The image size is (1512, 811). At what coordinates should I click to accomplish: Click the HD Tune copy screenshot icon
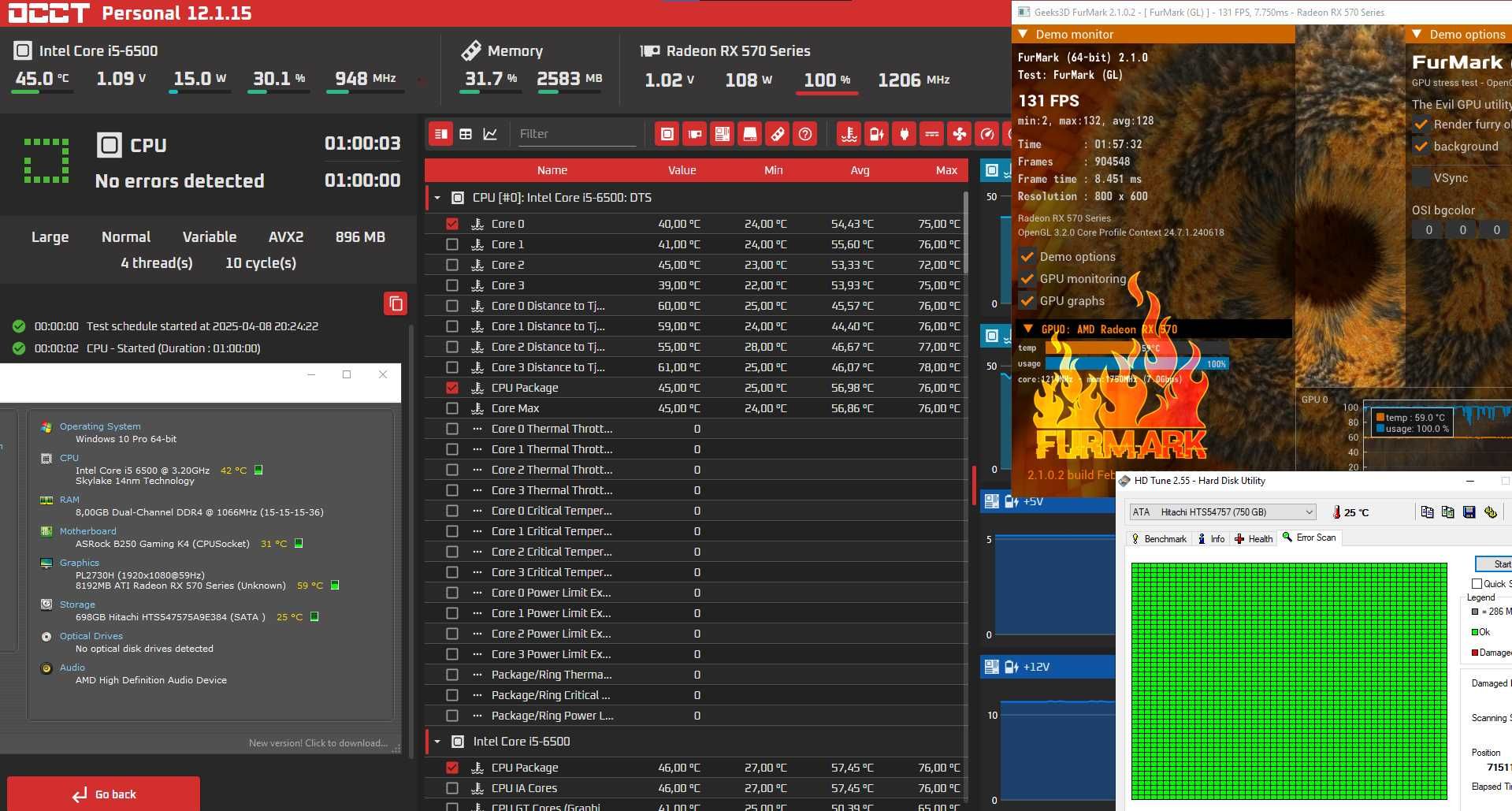(x=1447, y=512)
